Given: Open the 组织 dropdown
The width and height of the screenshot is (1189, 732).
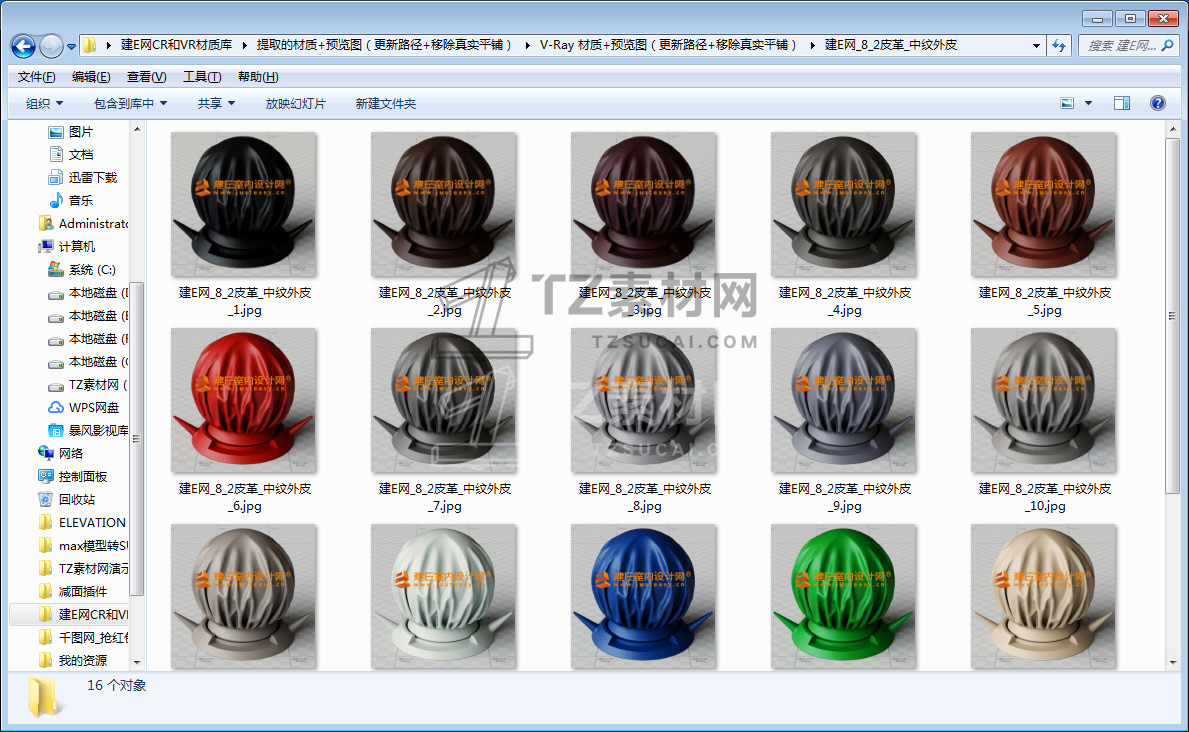Looking at the screenshot, I should (x=45, y=104).
